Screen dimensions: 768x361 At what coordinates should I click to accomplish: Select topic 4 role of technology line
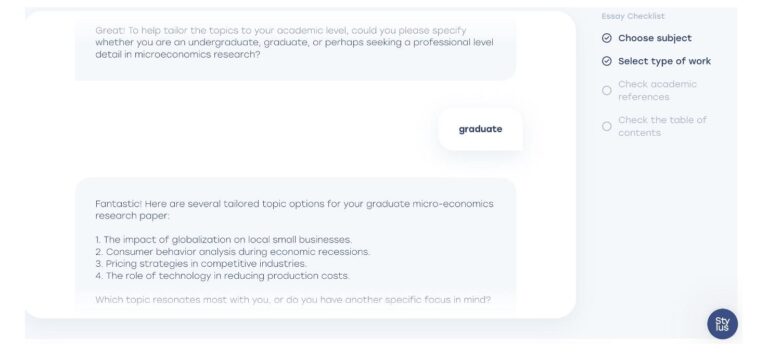[x=222, y=276]
